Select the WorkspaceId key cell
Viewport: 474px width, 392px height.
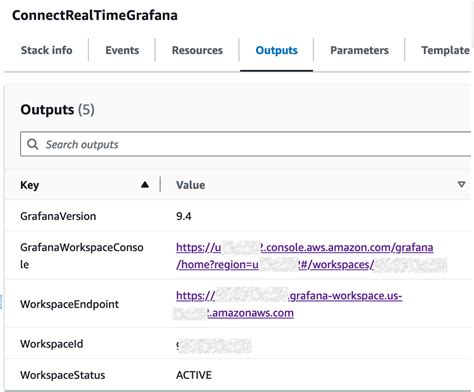[52, 344]
